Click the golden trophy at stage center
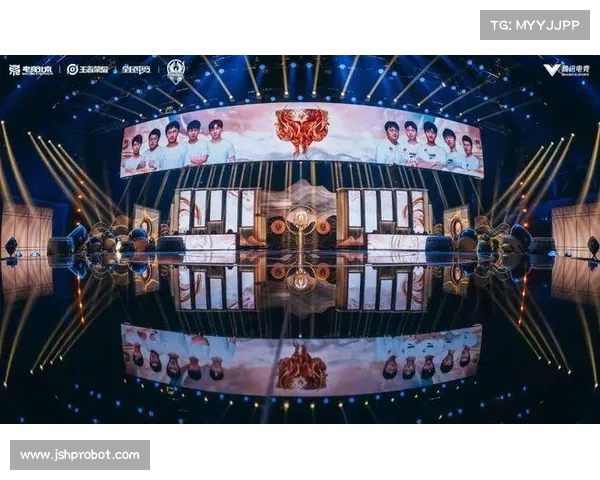 coord(300,228)
